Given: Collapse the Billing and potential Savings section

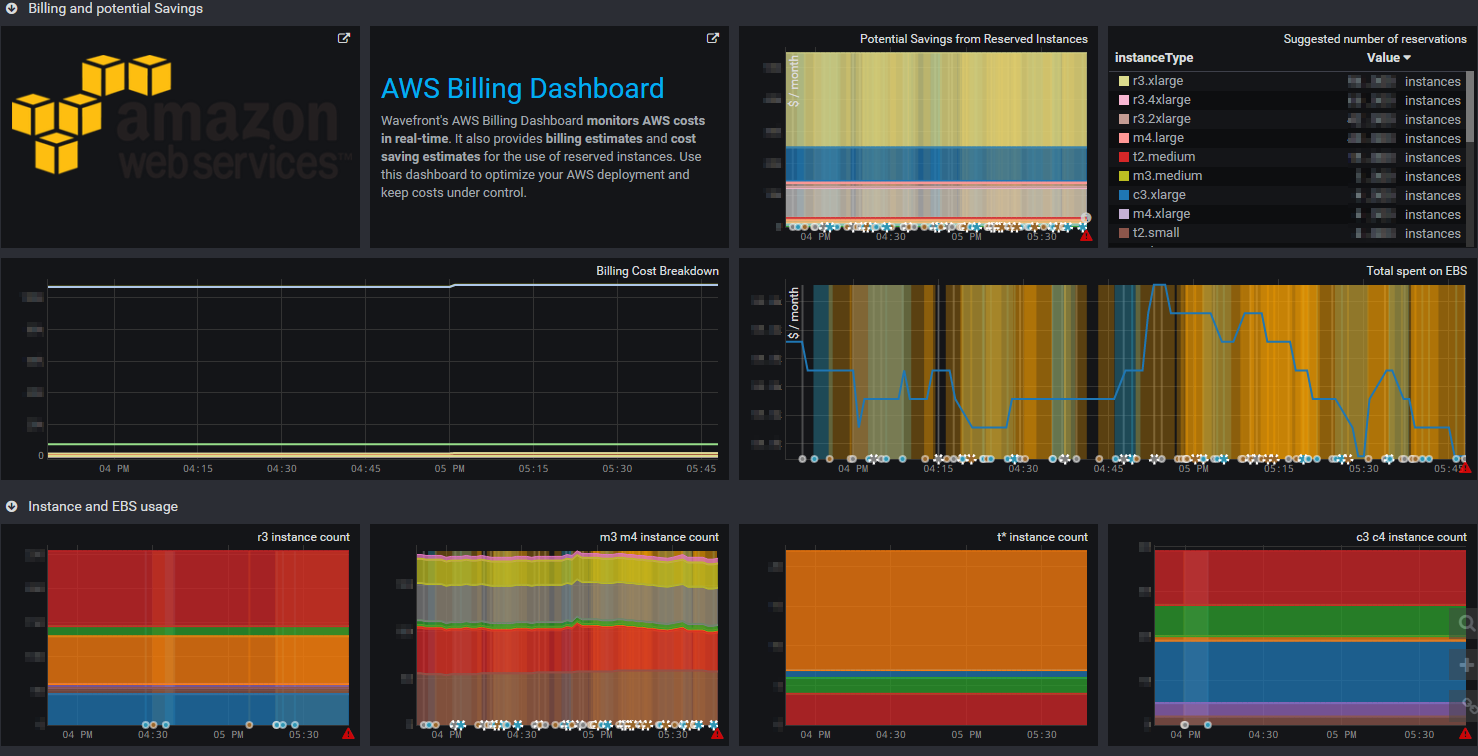Looking at the screenshot, I should (x=11, y=8).
